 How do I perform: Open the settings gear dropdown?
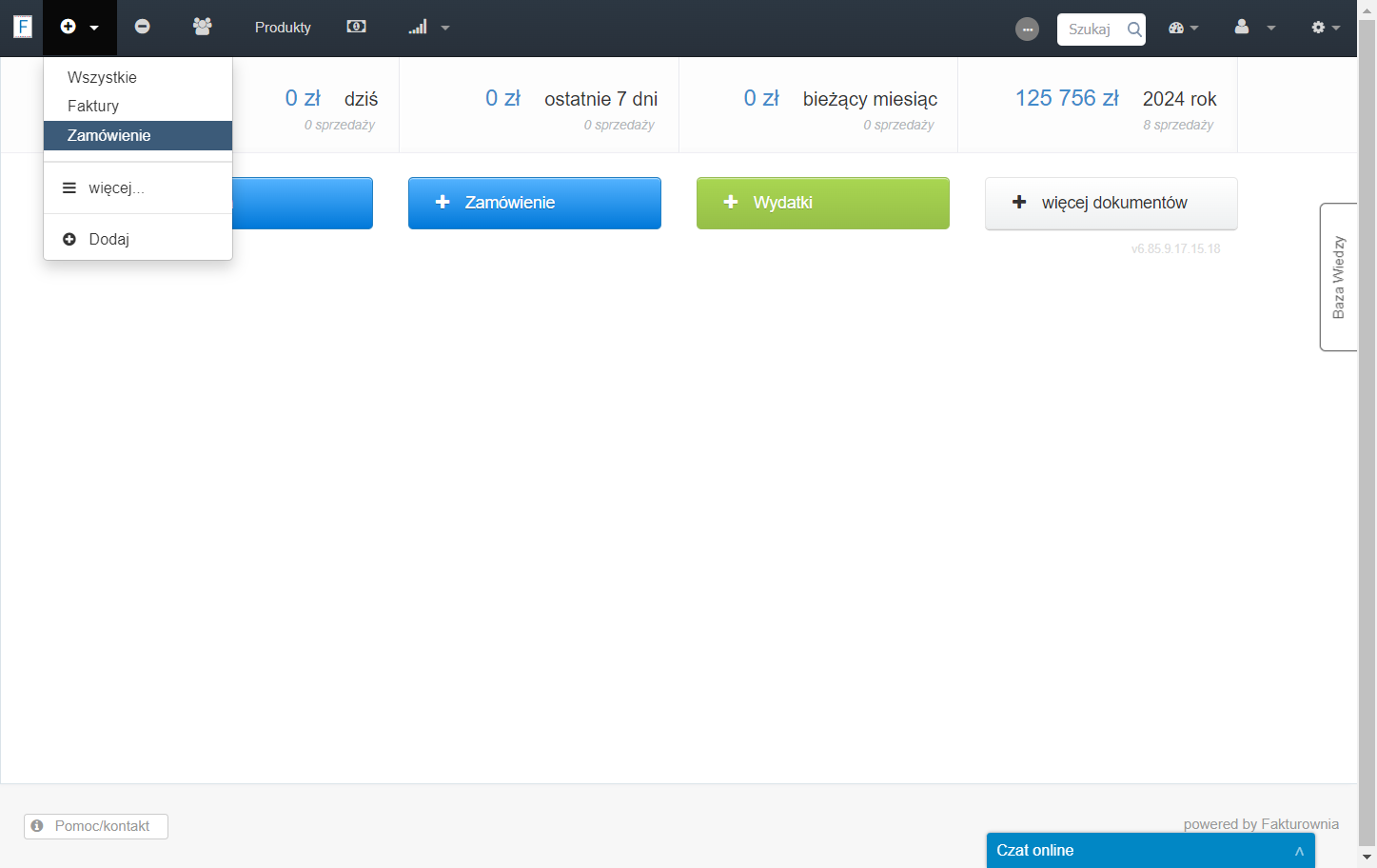[1326, 28]
